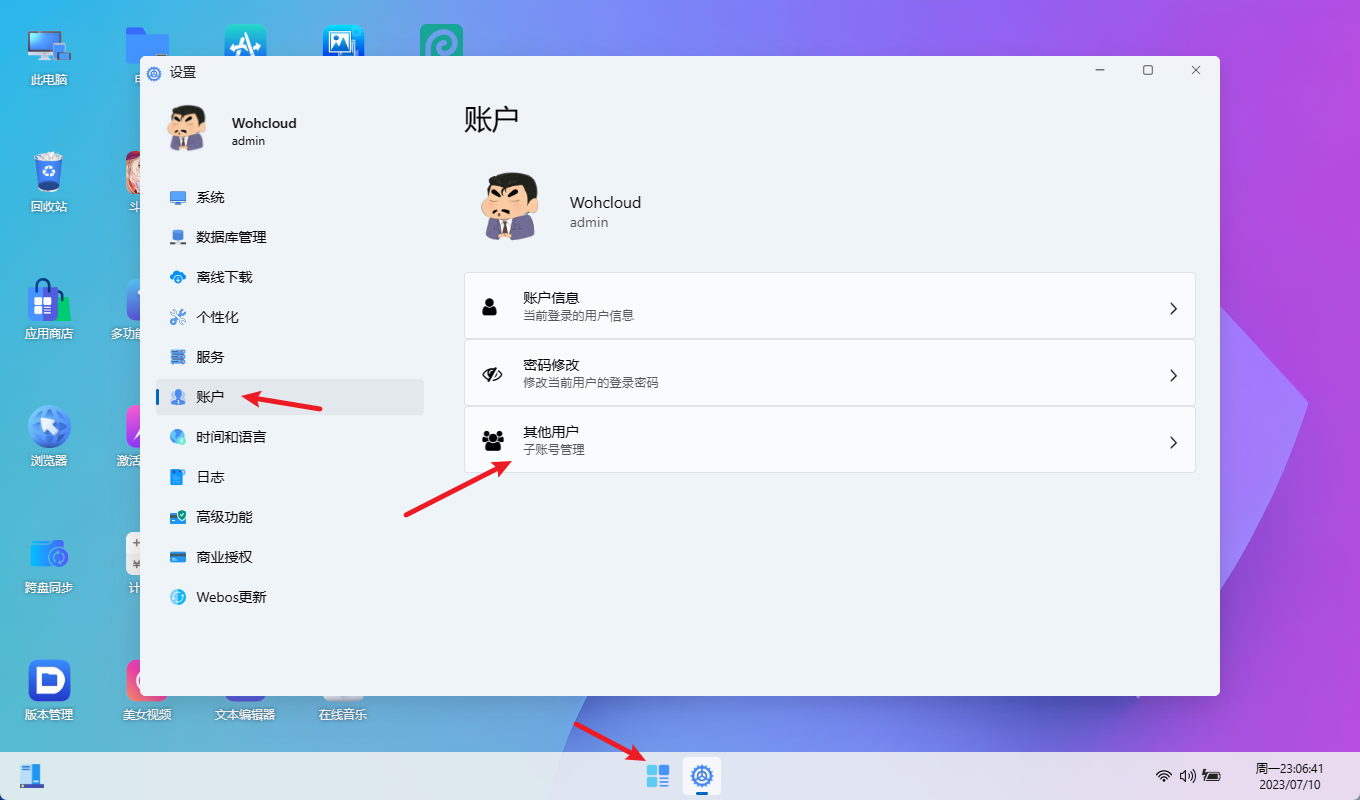
Task: Select 商业授权 license section
Action: tap(224, 557)
